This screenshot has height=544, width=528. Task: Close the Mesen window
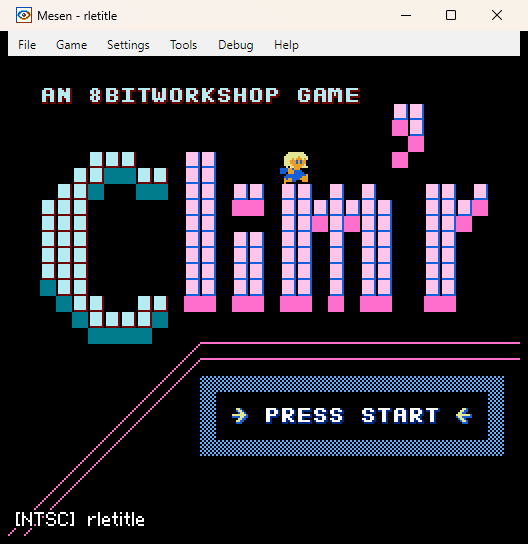pos(497,15)
